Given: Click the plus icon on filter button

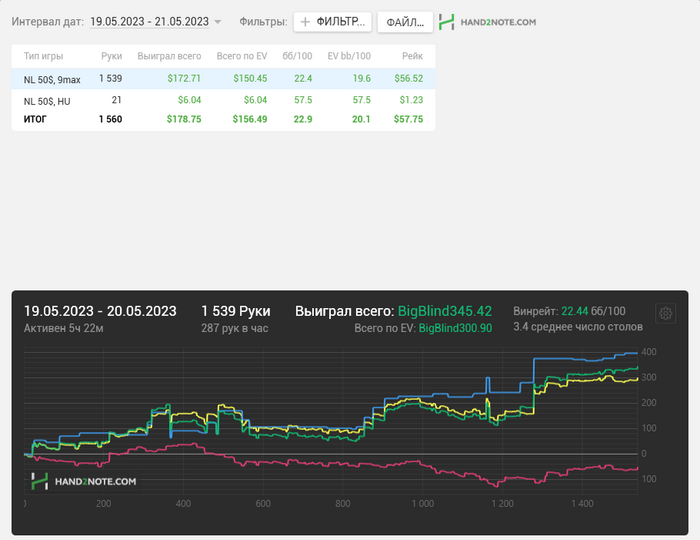Looking at the screenshot, I should coord(305,21).
